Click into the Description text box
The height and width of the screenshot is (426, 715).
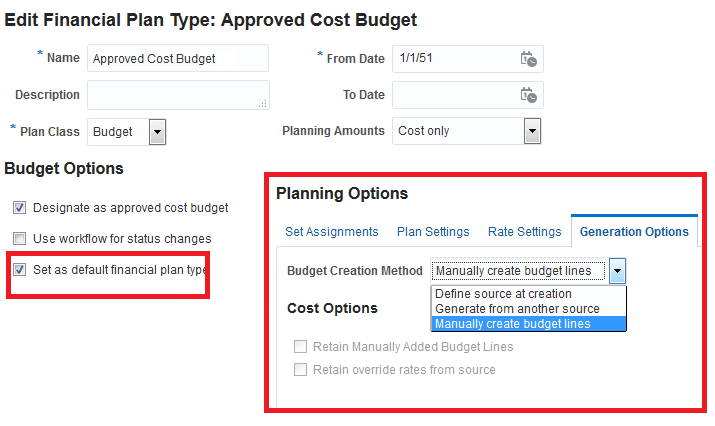pos(177,95)
